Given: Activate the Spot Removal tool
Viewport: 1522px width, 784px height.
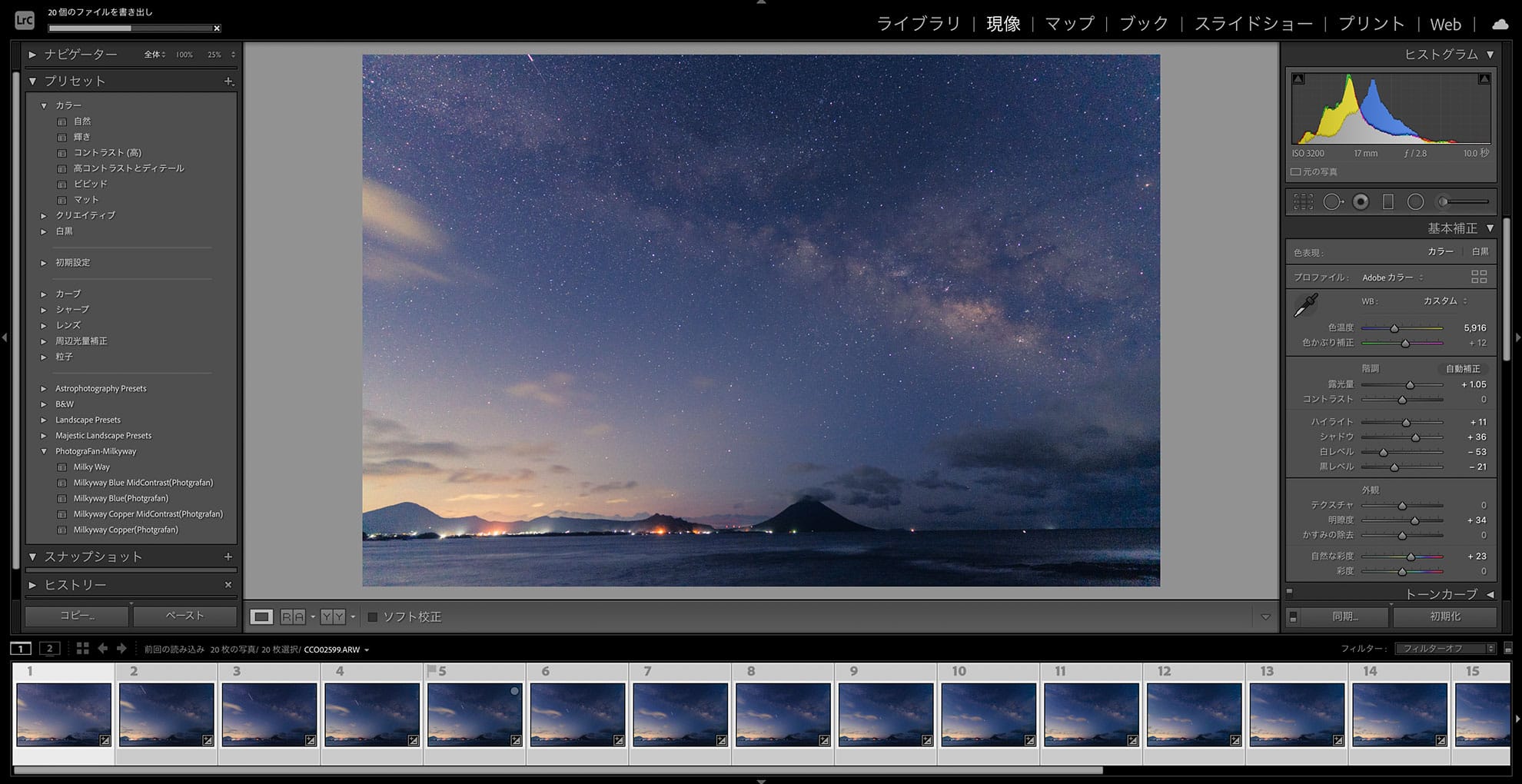Looking at the screenshot, I should pos(1332,202).
